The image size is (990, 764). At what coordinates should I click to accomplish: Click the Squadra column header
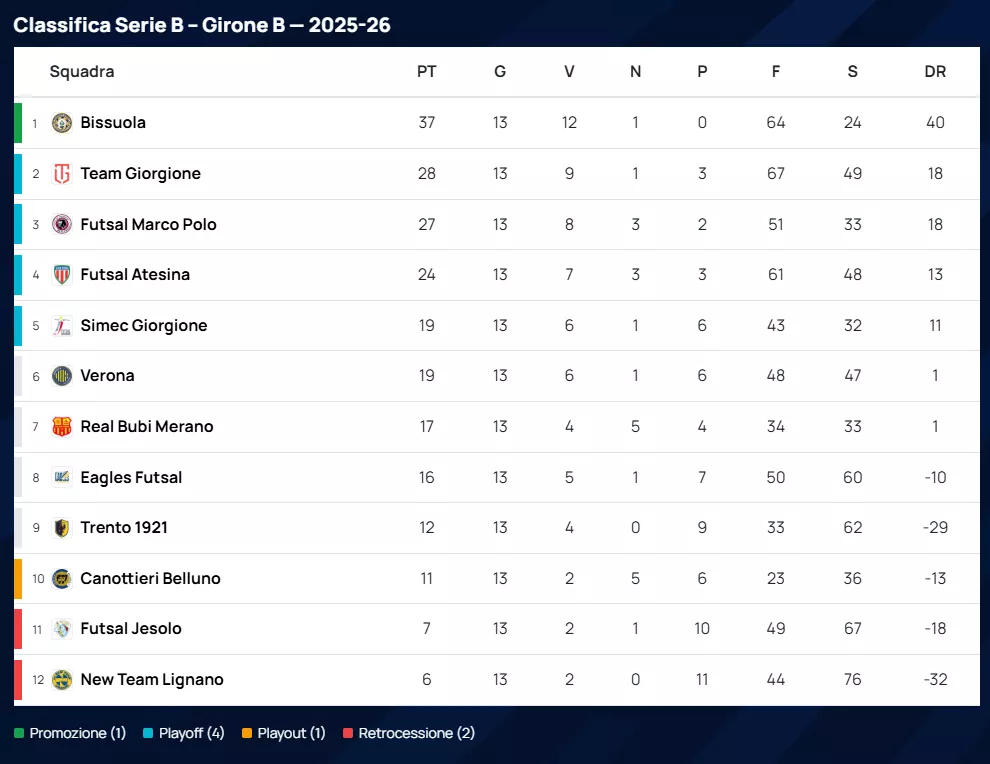coord(82,72)
